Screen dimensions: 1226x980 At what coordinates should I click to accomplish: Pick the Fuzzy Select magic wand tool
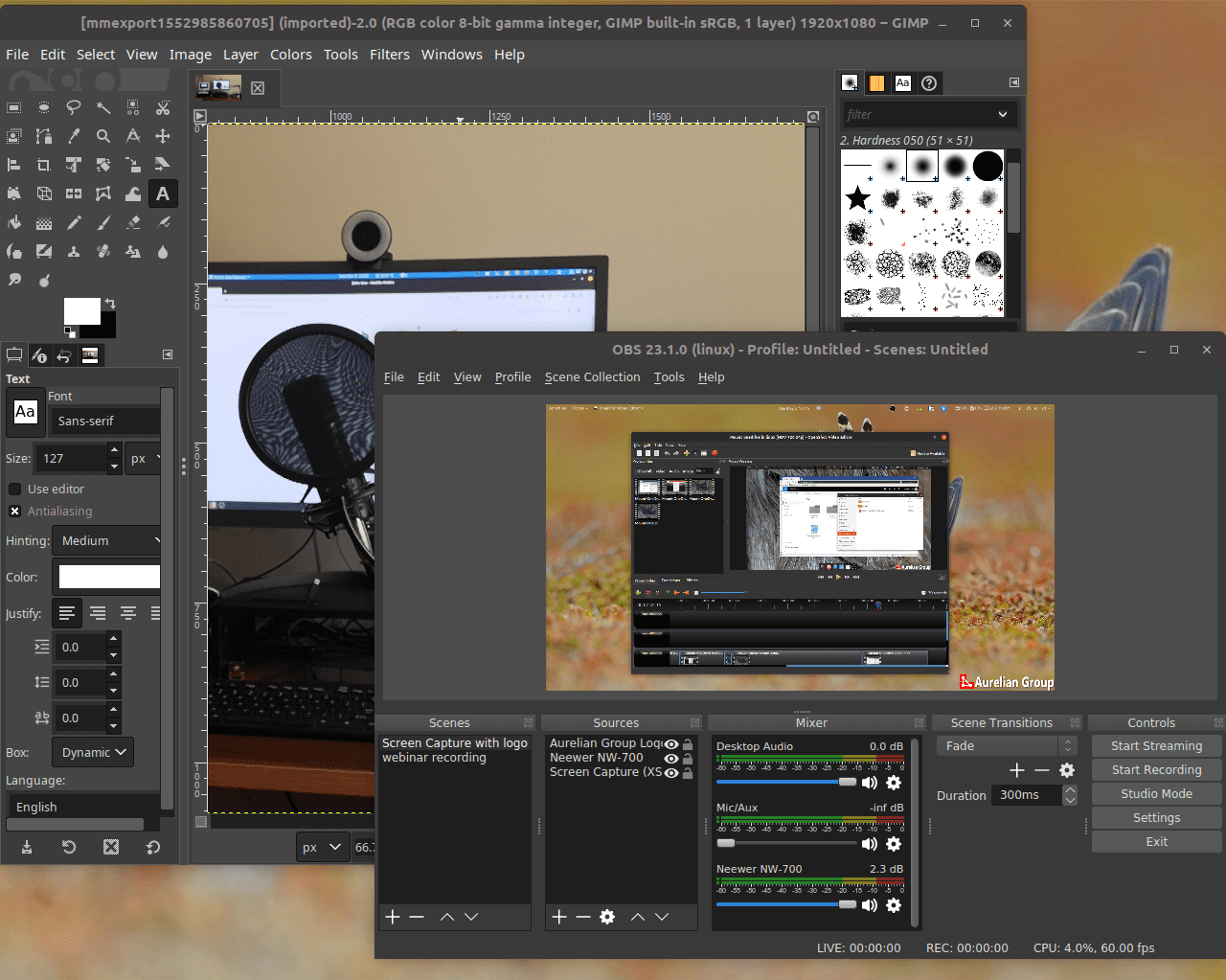[103, 107]
